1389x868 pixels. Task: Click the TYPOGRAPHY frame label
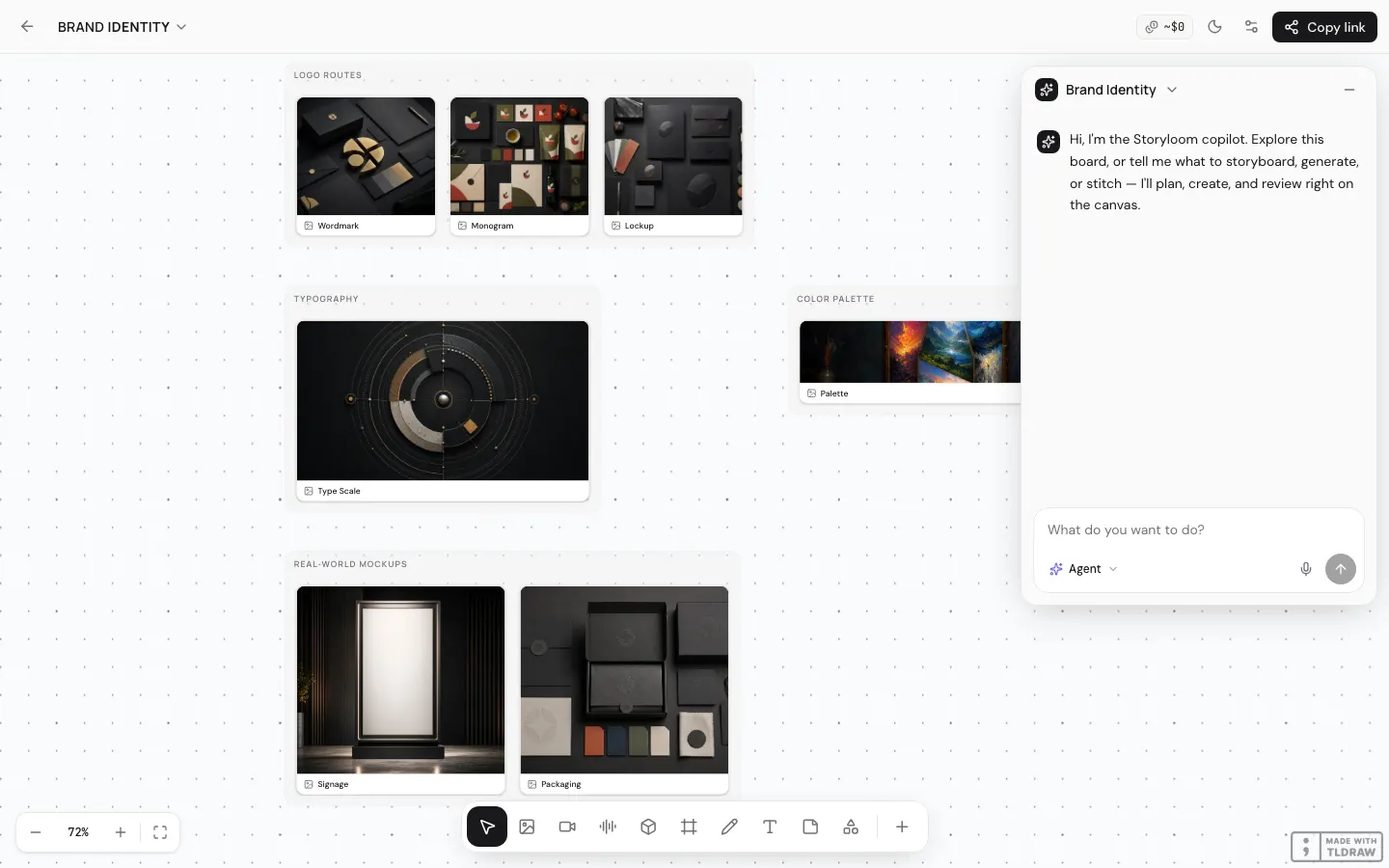tap(326, 299)
